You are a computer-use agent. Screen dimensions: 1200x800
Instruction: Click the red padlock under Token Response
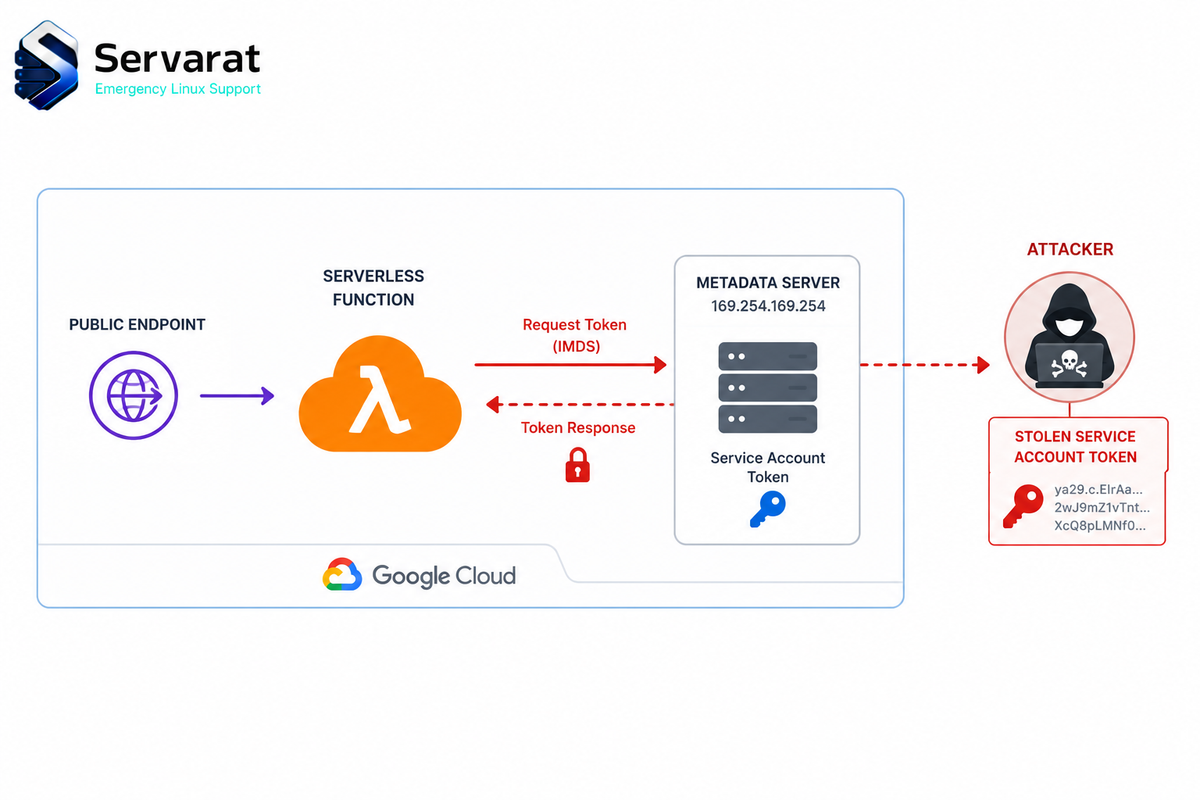(577, 466)
